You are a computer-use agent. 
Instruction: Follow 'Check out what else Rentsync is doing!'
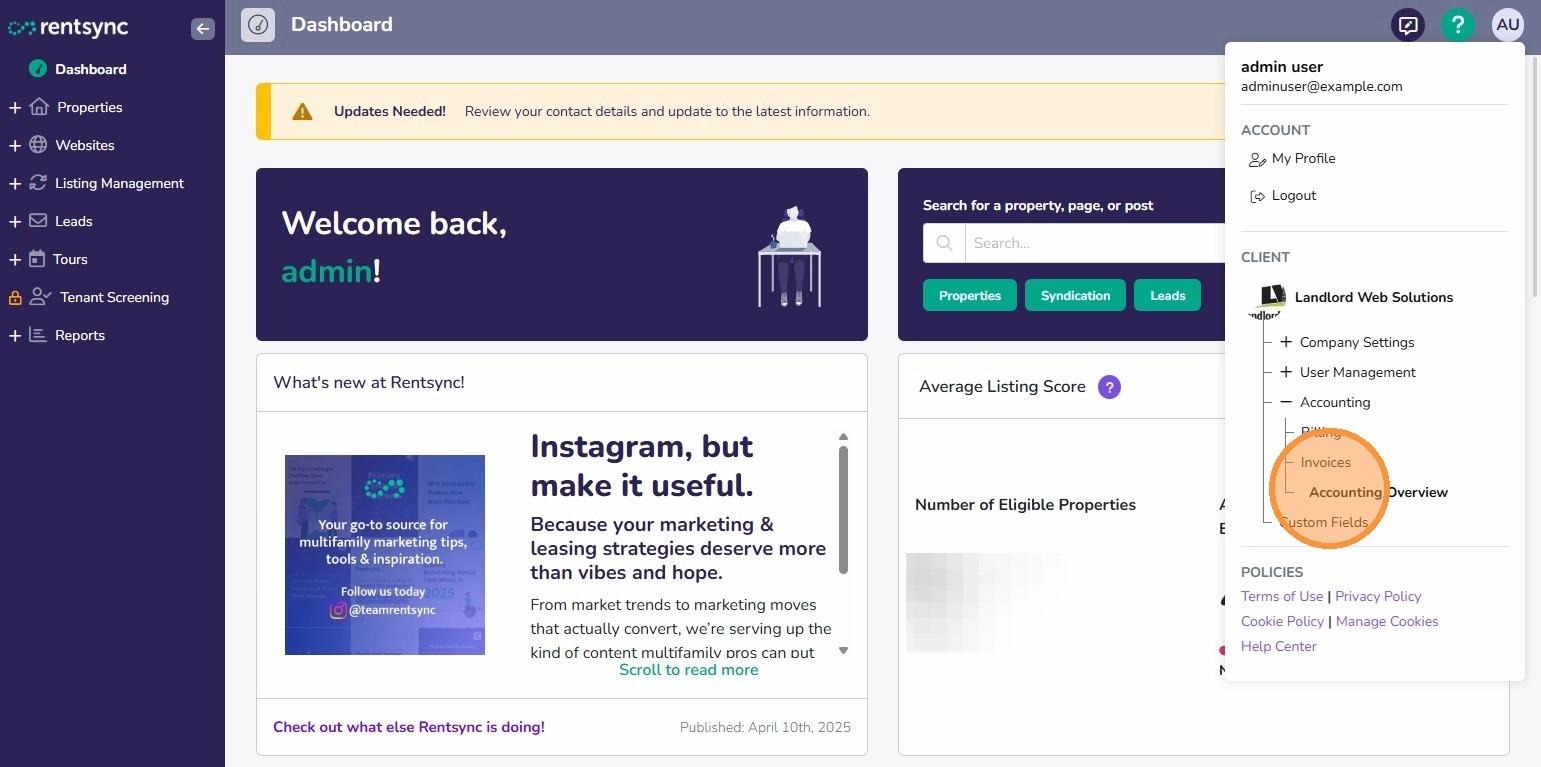click(409, 727)
